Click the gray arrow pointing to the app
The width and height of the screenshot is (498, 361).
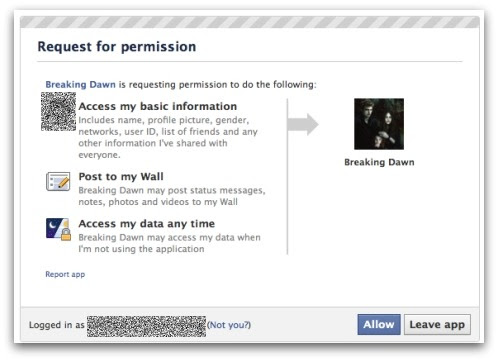303,124
